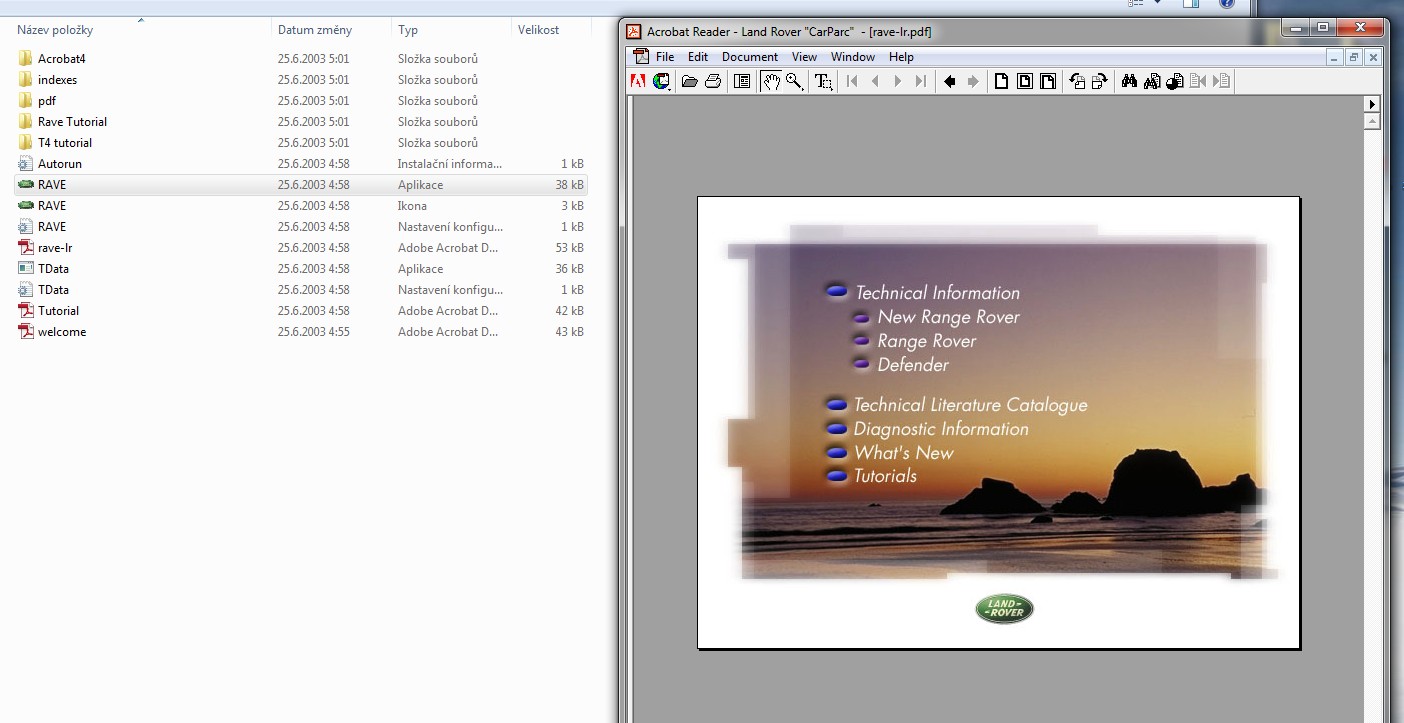Select the Zoom magnifier tool
Image resolution: width=1404 pixels, height=723 pixels.
[x=795, y=82]
